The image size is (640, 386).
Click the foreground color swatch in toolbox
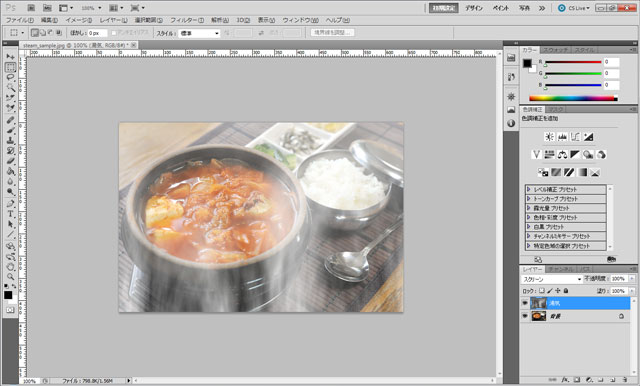click(x=8, y=295)
